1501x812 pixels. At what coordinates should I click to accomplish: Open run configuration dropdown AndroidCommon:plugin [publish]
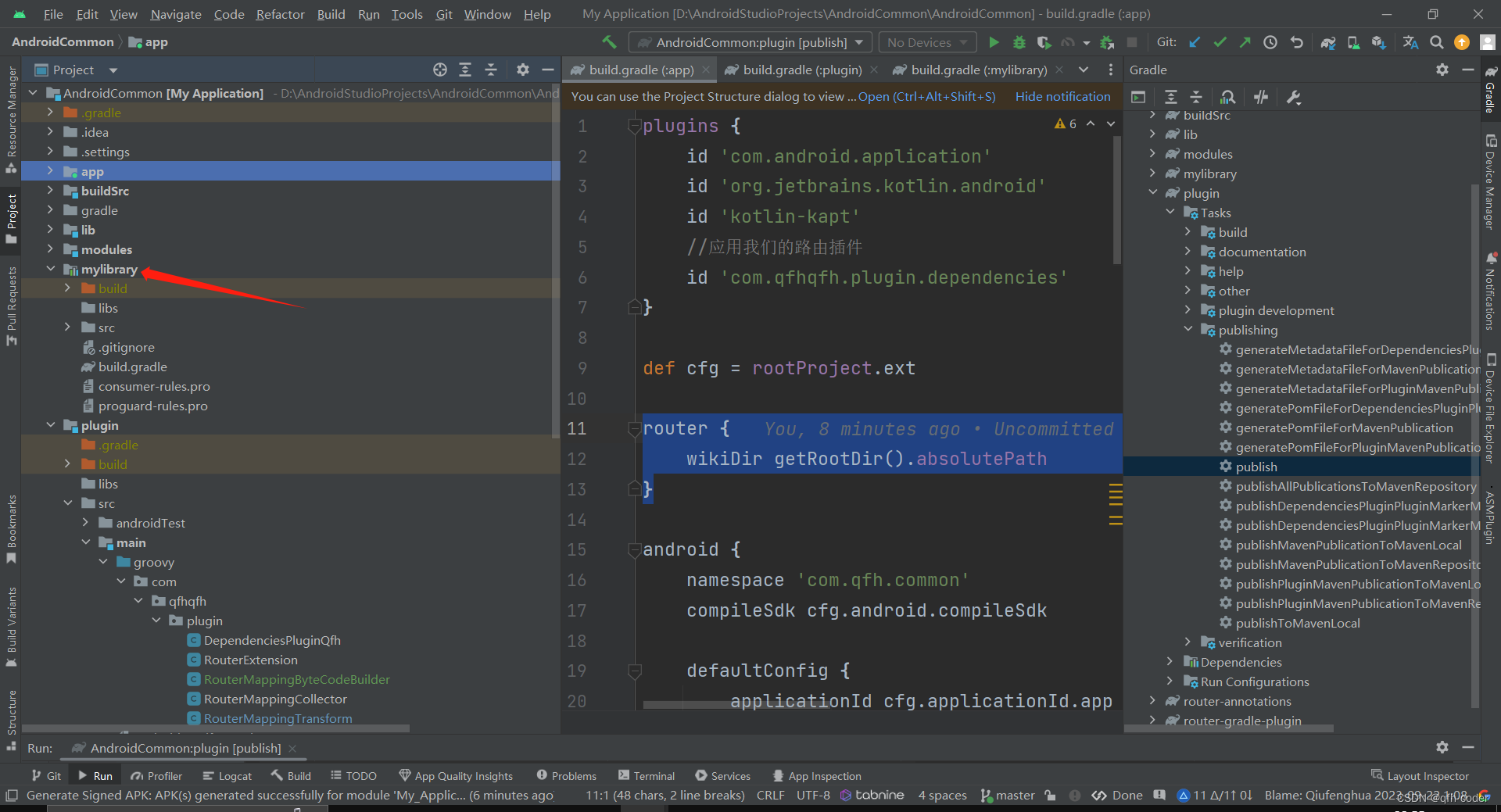pyautogui.click(x=750, y=42)
